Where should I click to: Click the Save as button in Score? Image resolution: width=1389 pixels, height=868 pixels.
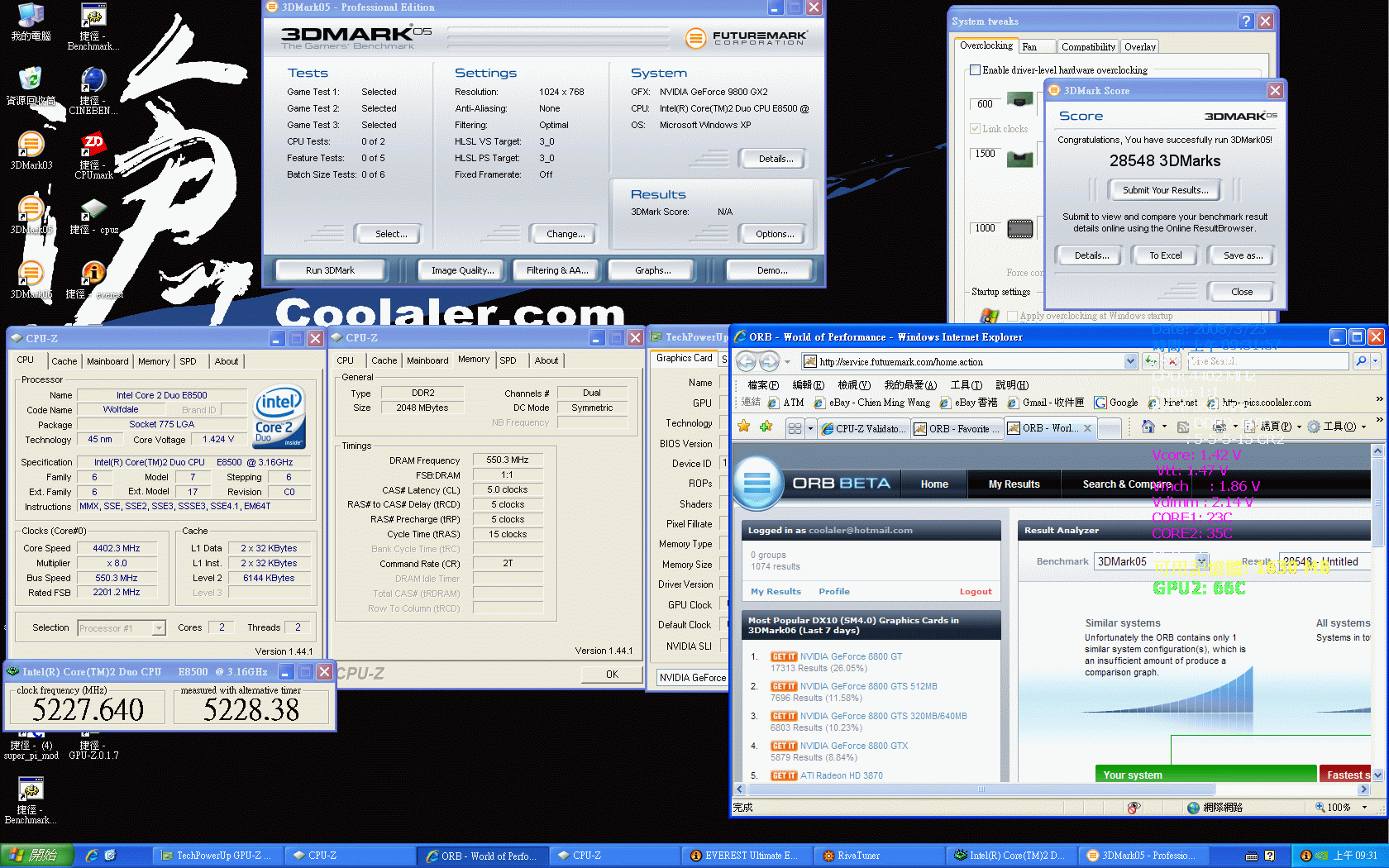point(1243,256)
